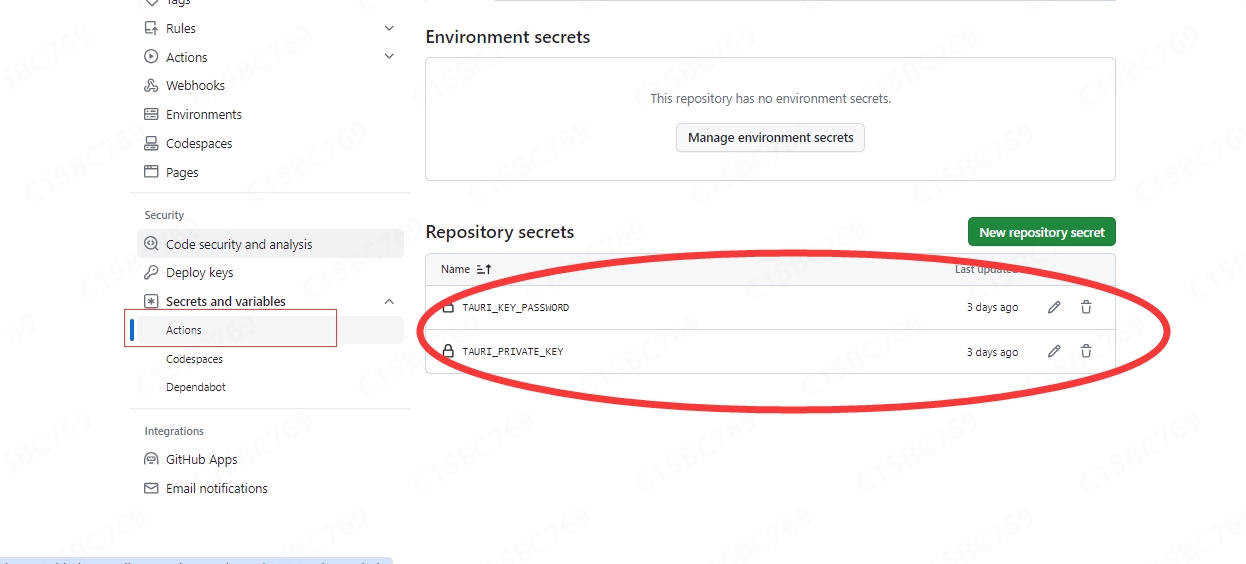1246x564 pixels.
Task: Expand the Rules section chevron
Action: 389,29
